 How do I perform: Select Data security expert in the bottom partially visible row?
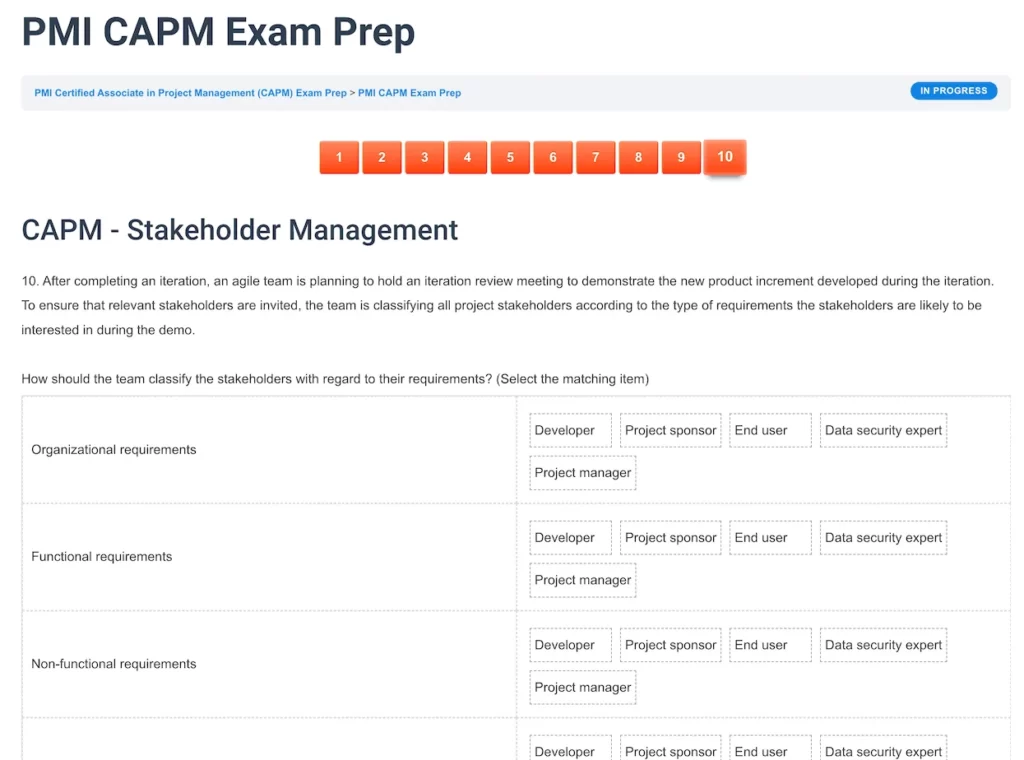pos(883,752)
